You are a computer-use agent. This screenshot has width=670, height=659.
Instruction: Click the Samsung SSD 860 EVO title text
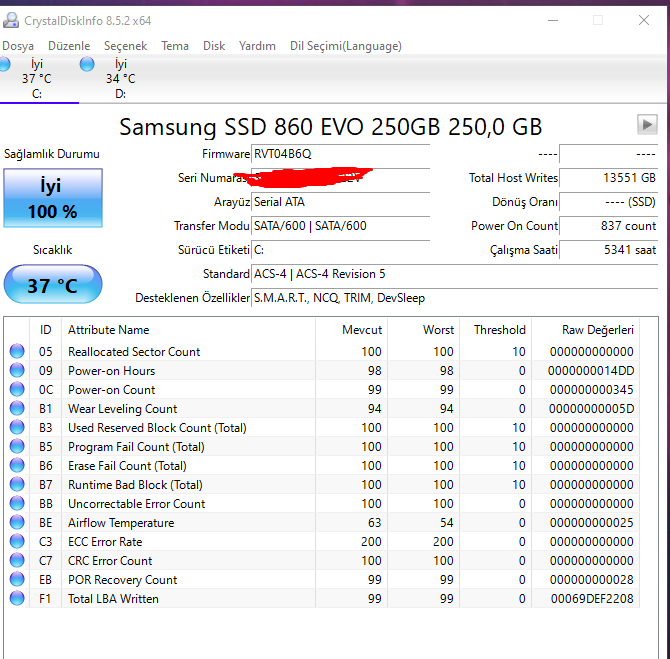point(330,127)
